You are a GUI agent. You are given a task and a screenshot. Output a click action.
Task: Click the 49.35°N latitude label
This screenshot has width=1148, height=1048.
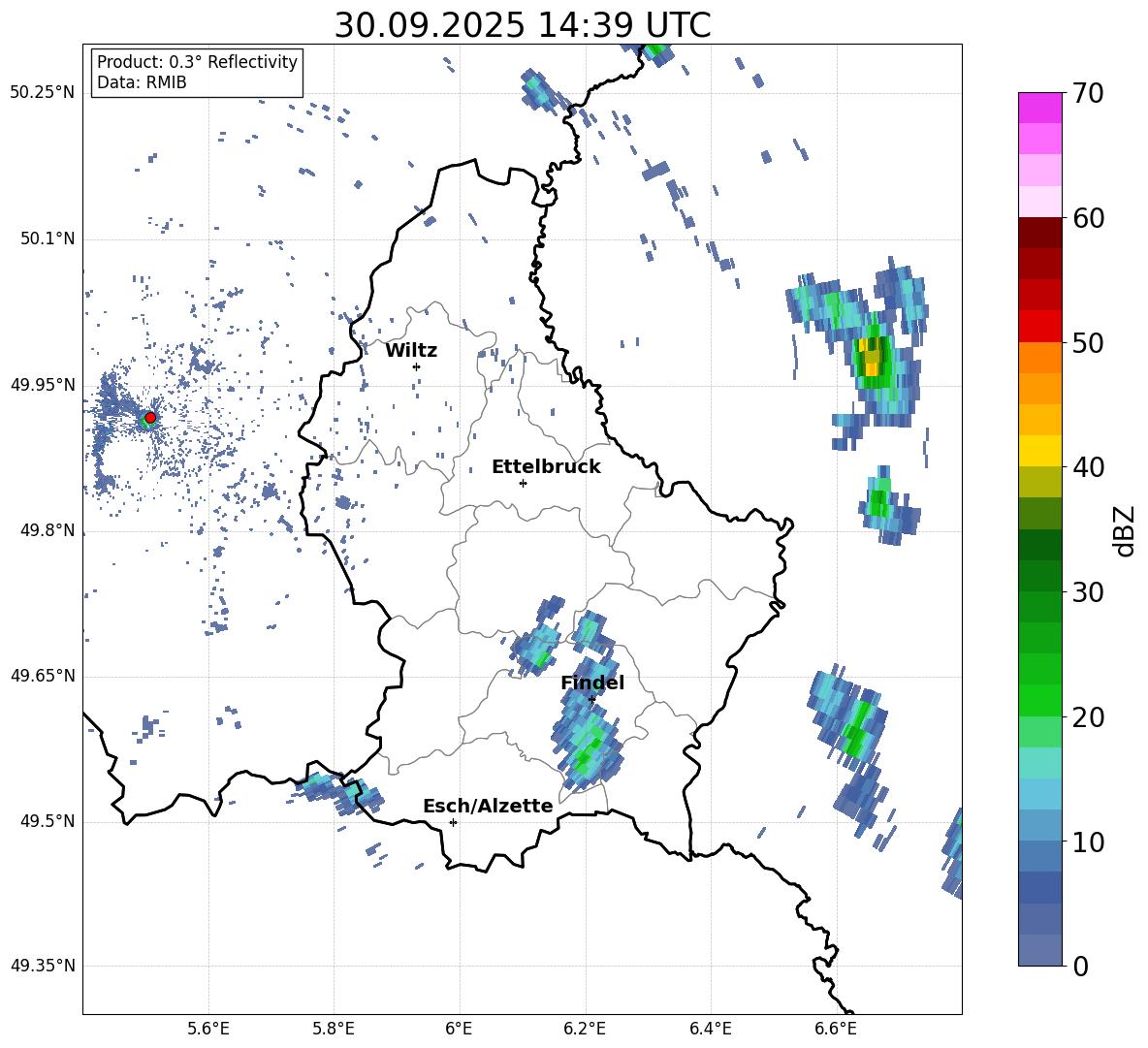(x=43, y=966)
